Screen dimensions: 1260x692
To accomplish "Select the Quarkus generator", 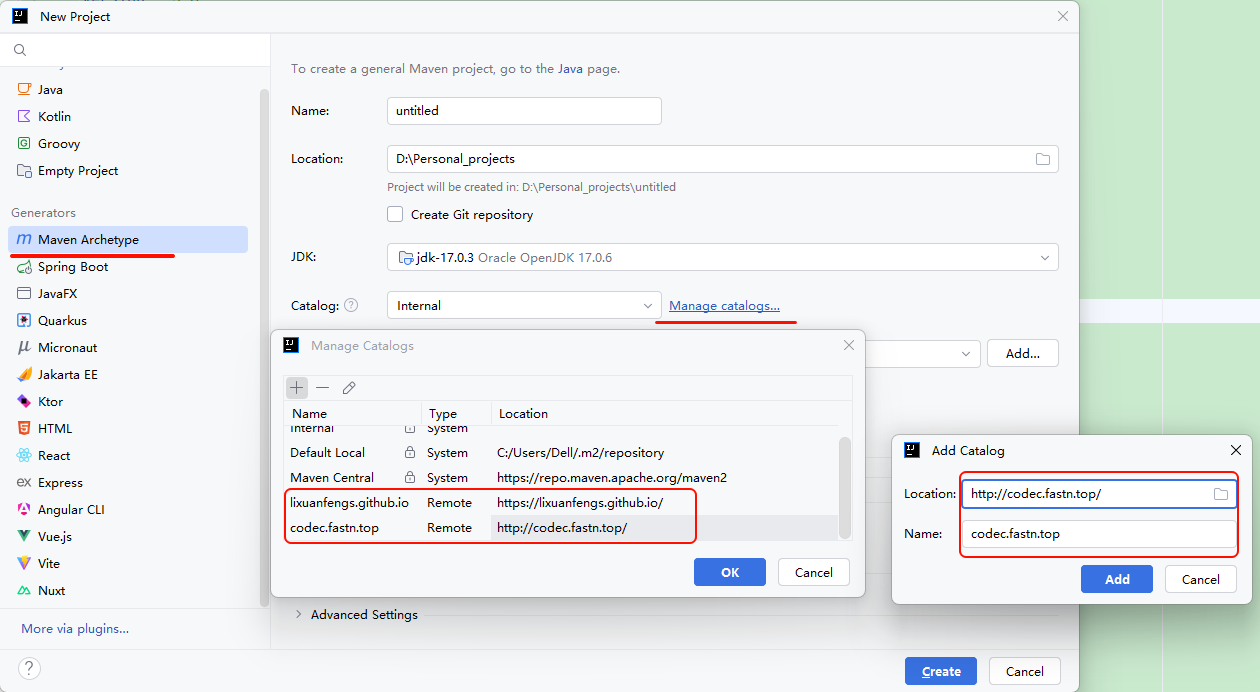I will (128, 320).
